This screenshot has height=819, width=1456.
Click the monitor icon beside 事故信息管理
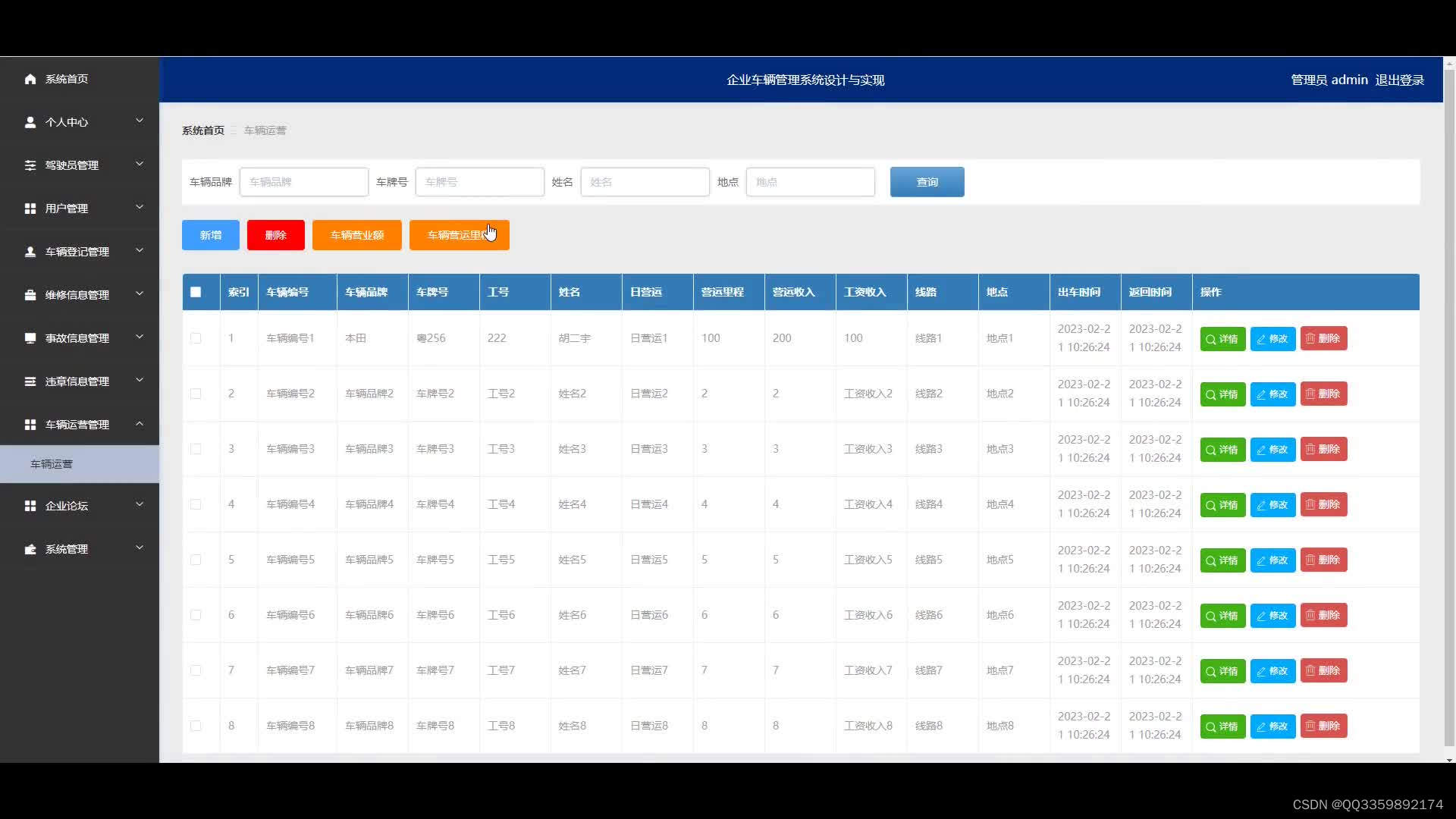(x=30, y=338)
